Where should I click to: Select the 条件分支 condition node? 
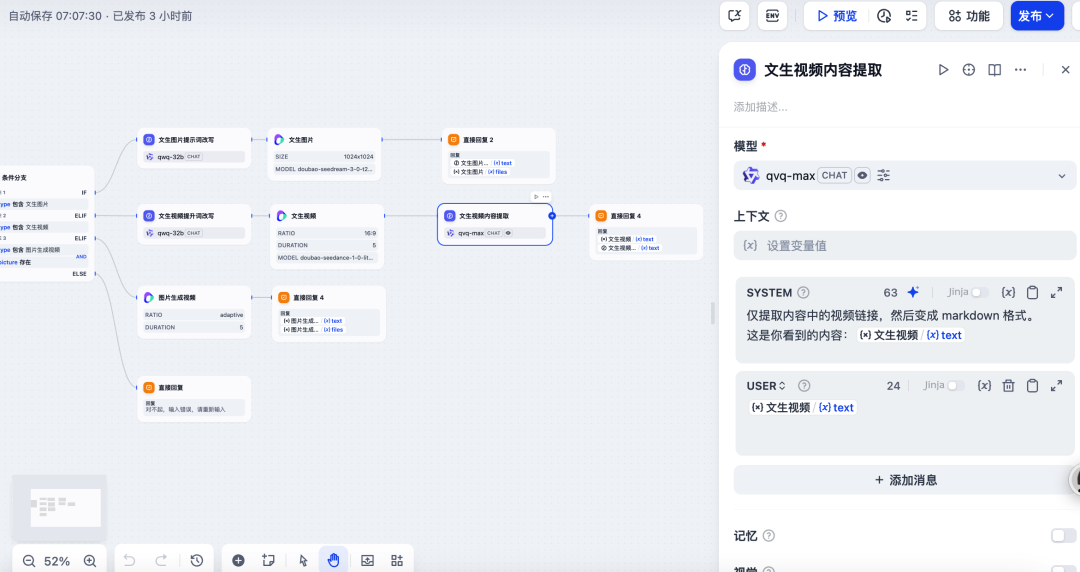(x=46, y=223)
